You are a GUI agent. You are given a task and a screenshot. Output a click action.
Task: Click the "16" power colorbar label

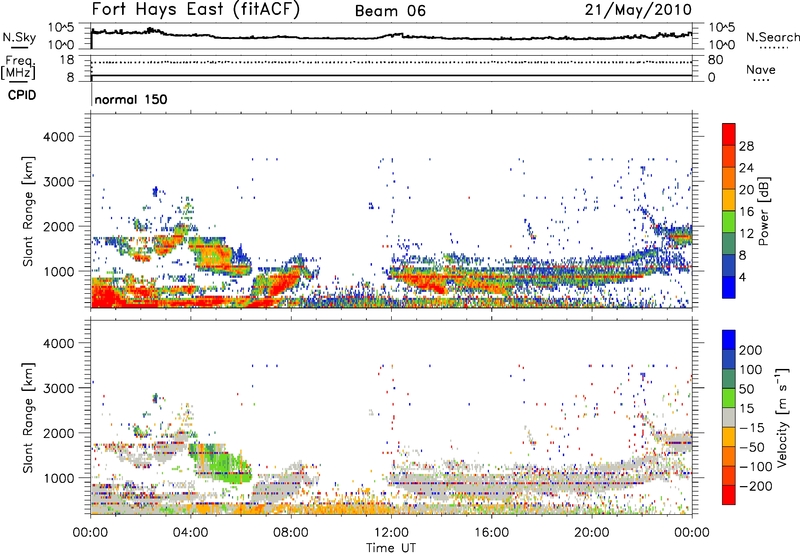(x=746, y=212)
